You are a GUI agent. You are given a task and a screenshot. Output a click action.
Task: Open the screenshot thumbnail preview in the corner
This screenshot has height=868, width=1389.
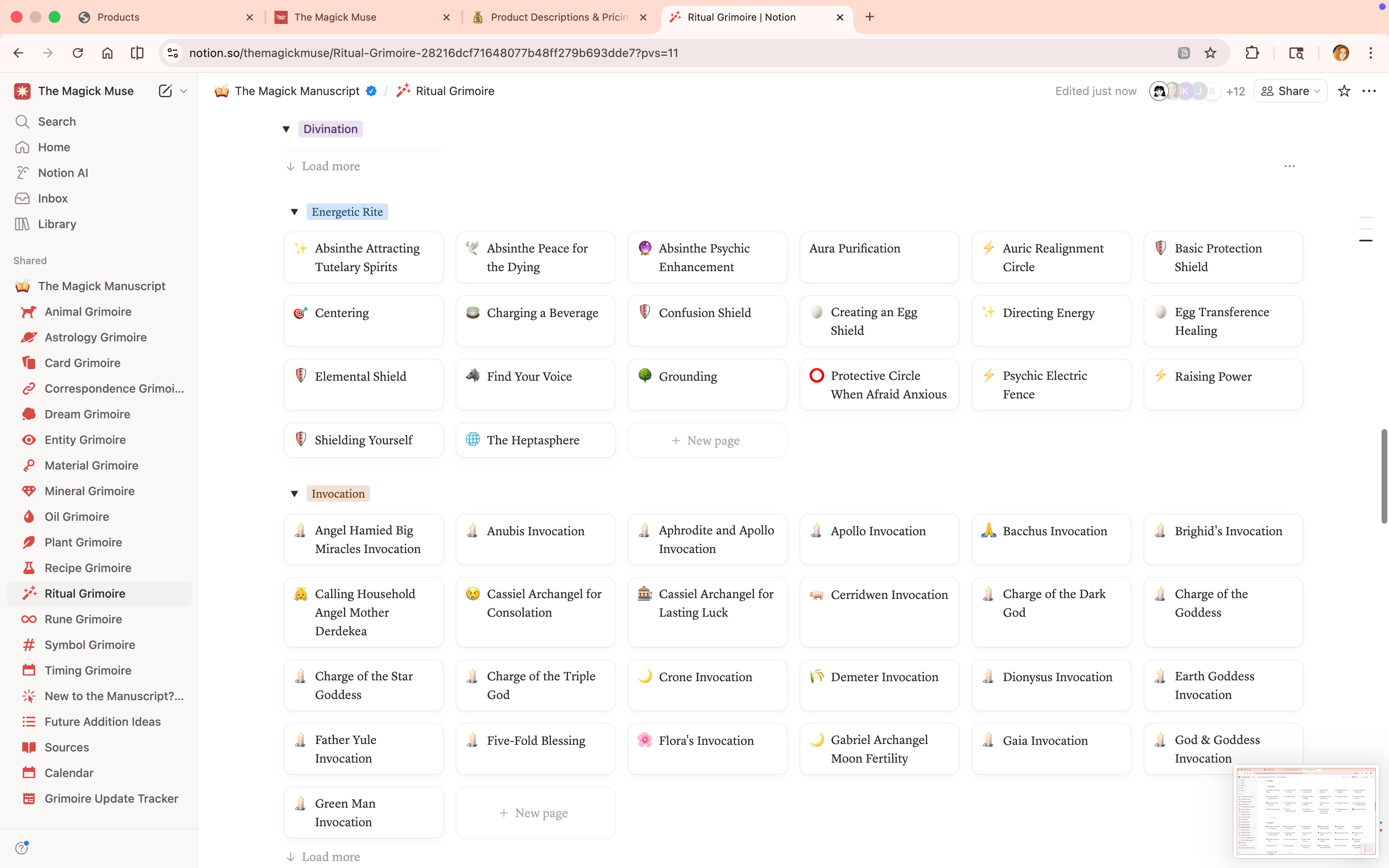click(x=1306, y=811)
